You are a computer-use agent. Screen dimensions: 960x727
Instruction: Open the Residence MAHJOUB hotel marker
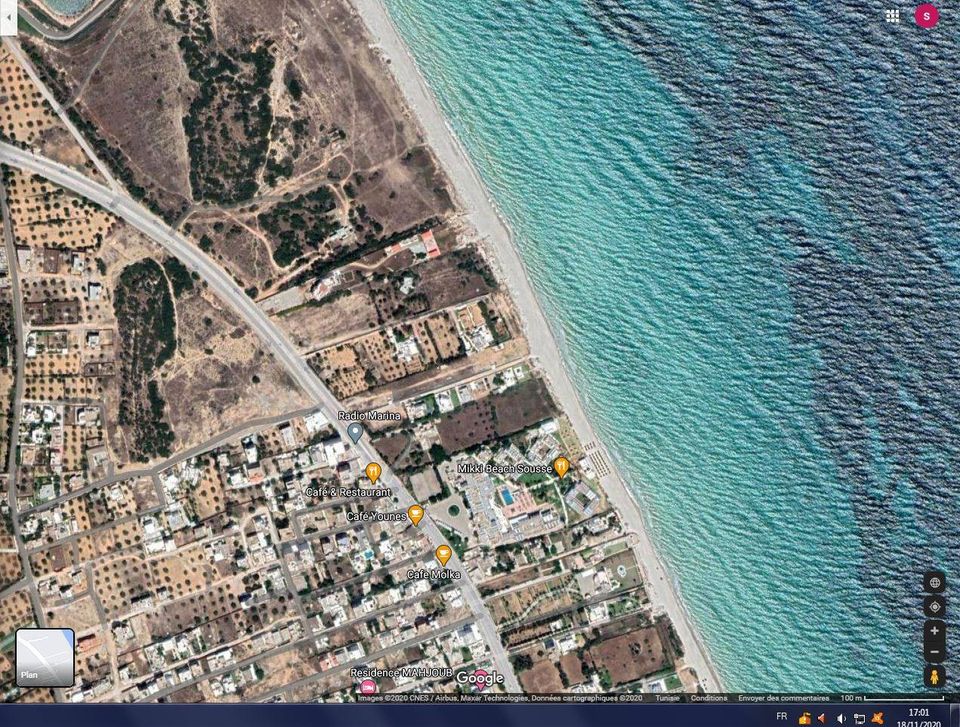[x=368, y=686]
